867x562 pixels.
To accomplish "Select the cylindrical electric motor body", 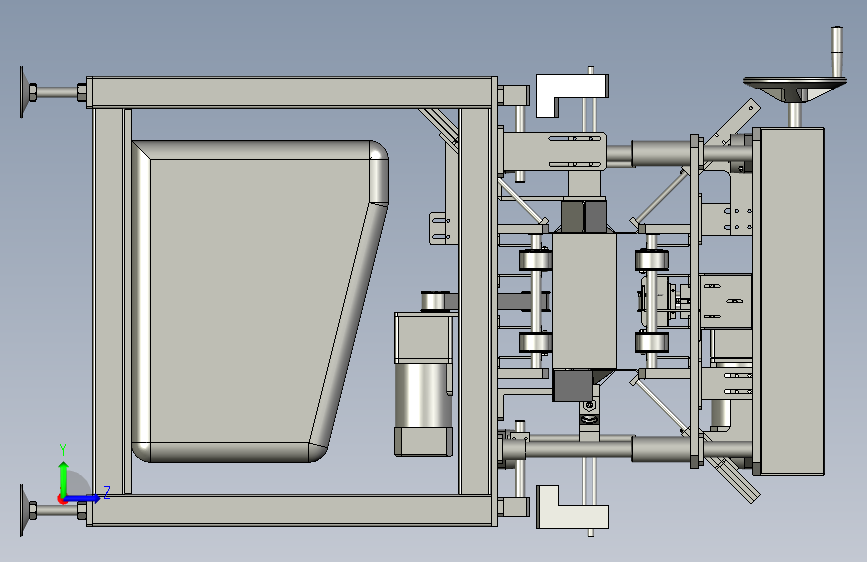I will (x=423, y=394).
